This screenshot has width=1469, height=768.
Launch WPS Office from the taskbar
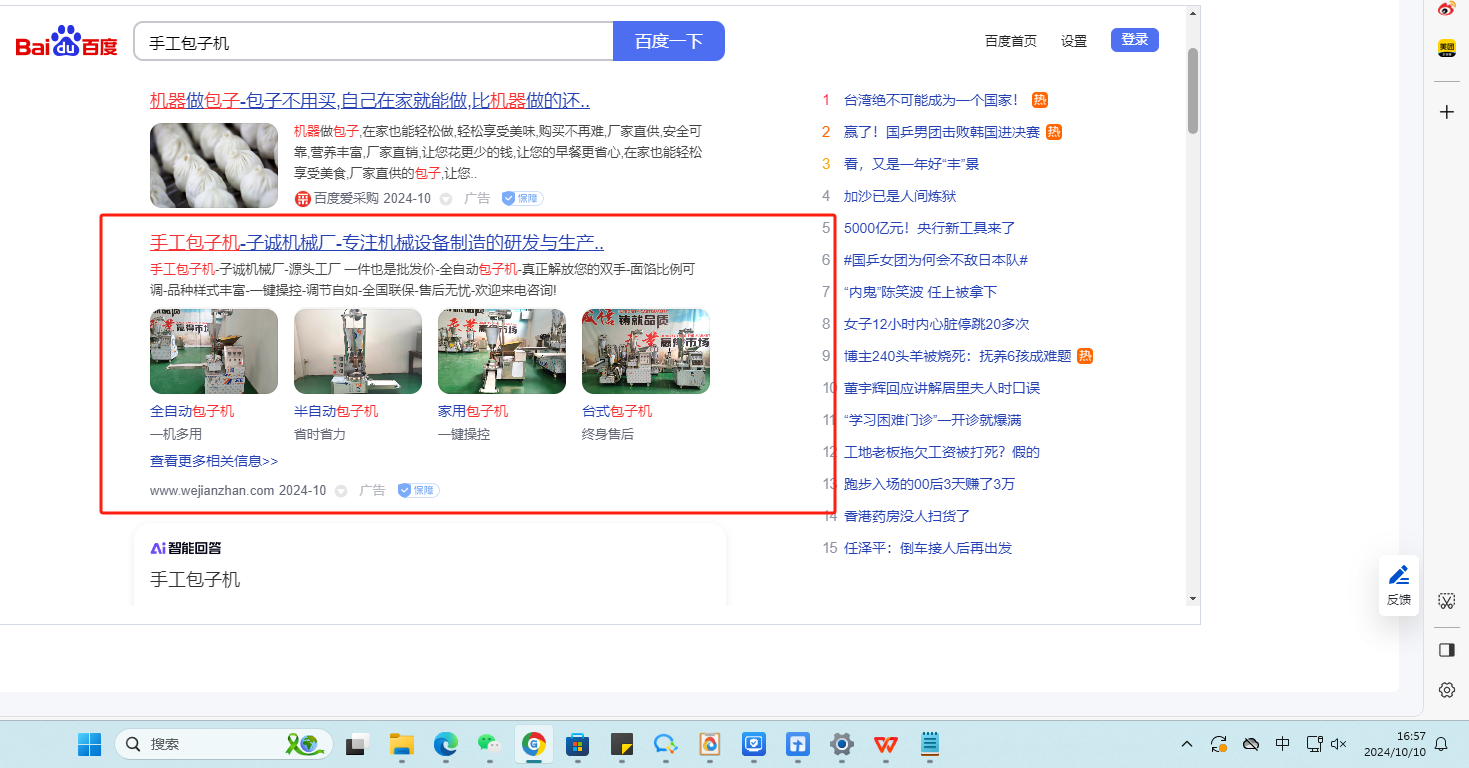pos(885,744)
